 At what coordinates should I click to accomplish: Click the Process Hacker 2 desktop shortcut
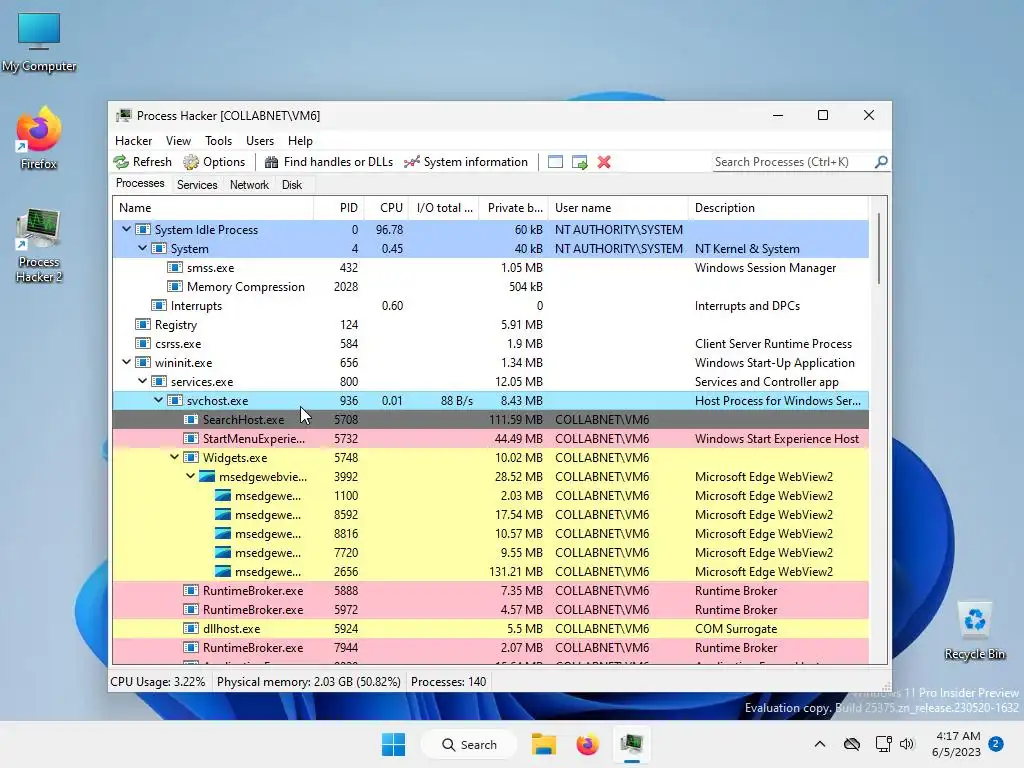point(39,245)
